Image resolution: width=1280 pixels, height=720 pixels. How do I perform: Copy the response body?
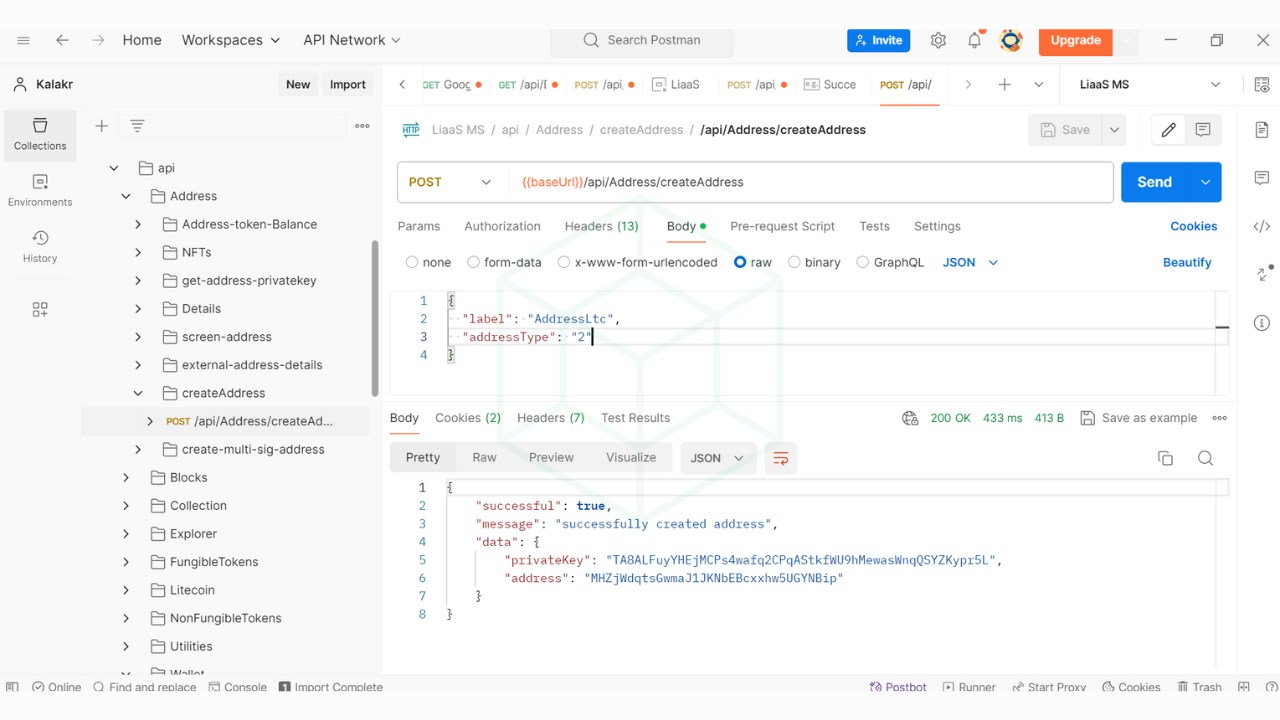[x=1165, y=458]
